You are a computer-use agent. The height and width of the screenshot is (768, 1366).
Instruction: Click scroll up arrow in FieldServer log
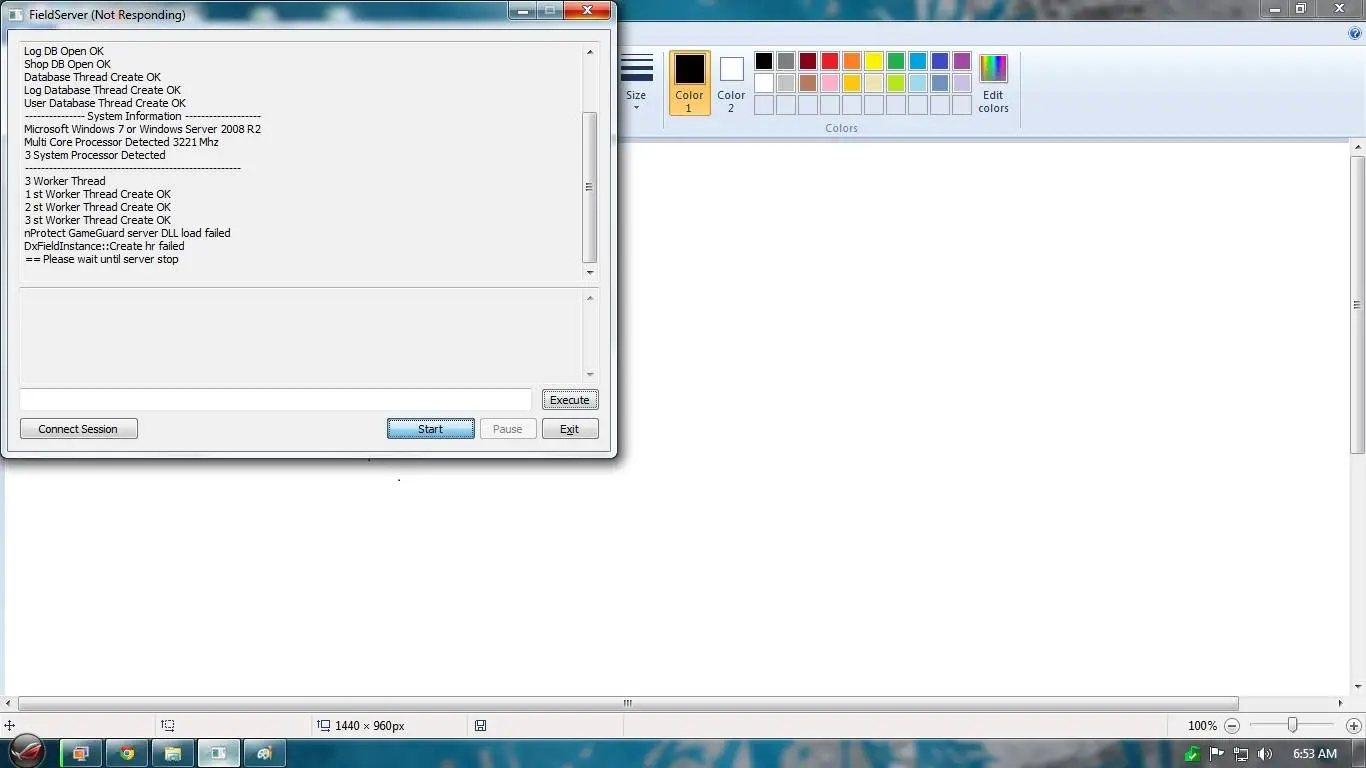[590, 52]
